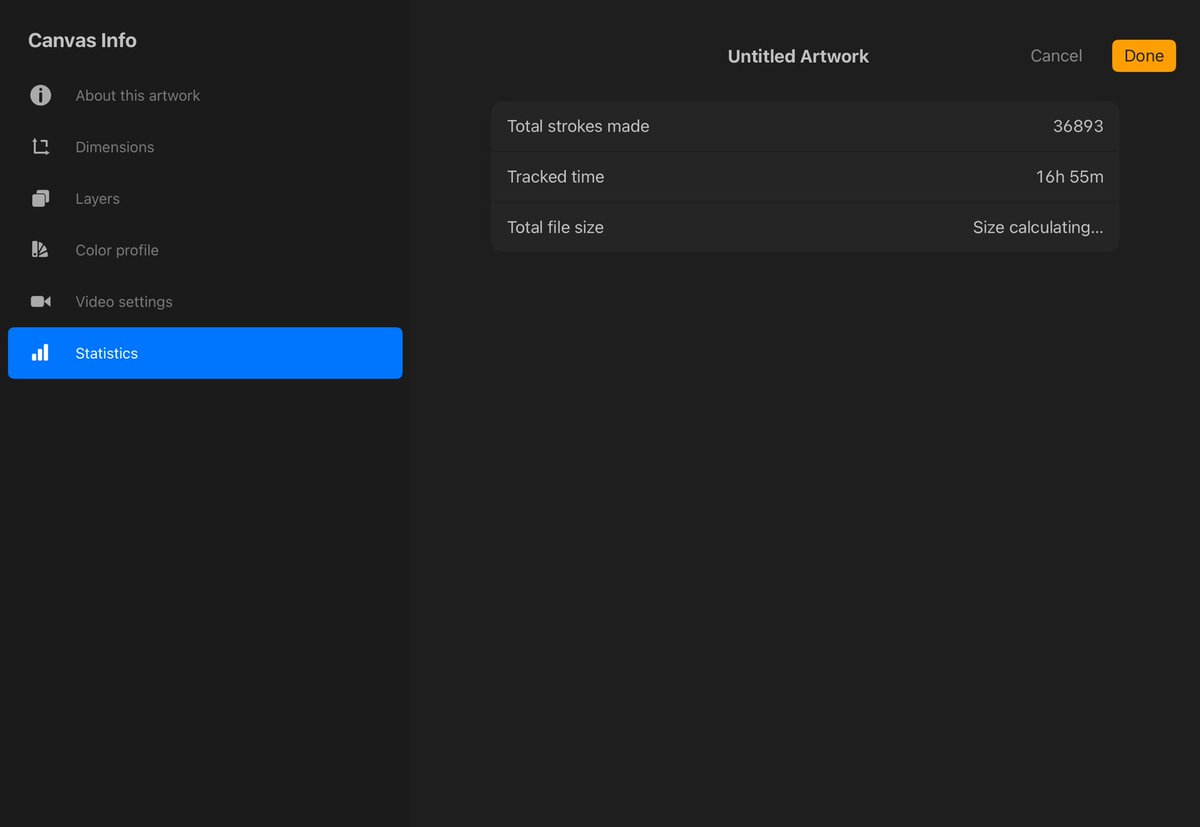Open the Dimensions section
Screen dimensions: 1200x827
click(x=205, y=147)
